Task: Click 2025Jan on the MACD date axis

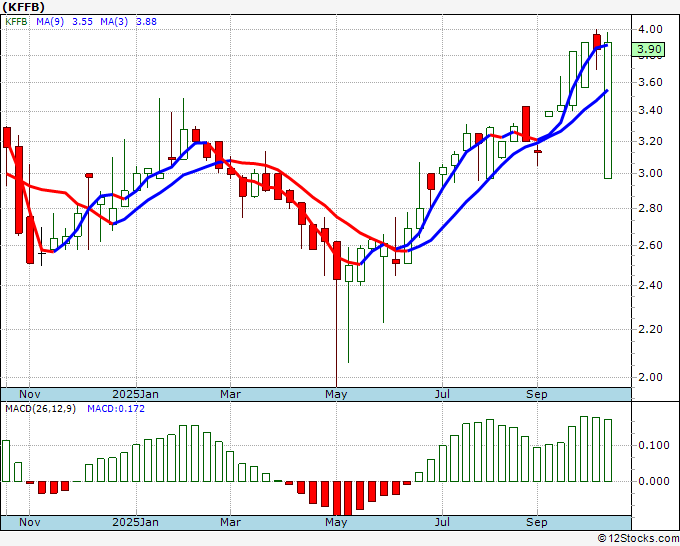Action: tap(135, 522)
